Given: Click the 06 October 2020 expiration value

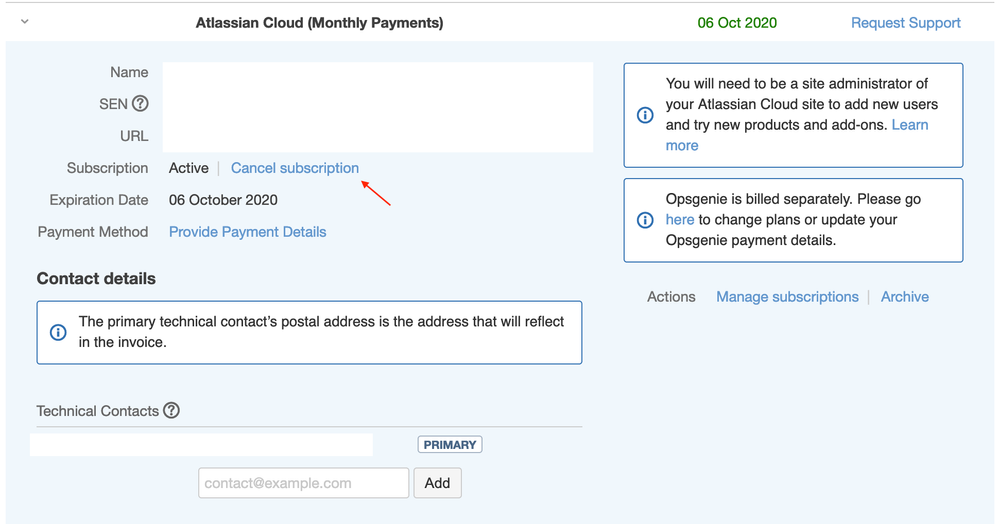Looking at the screenshot, I should click(223, 200).
